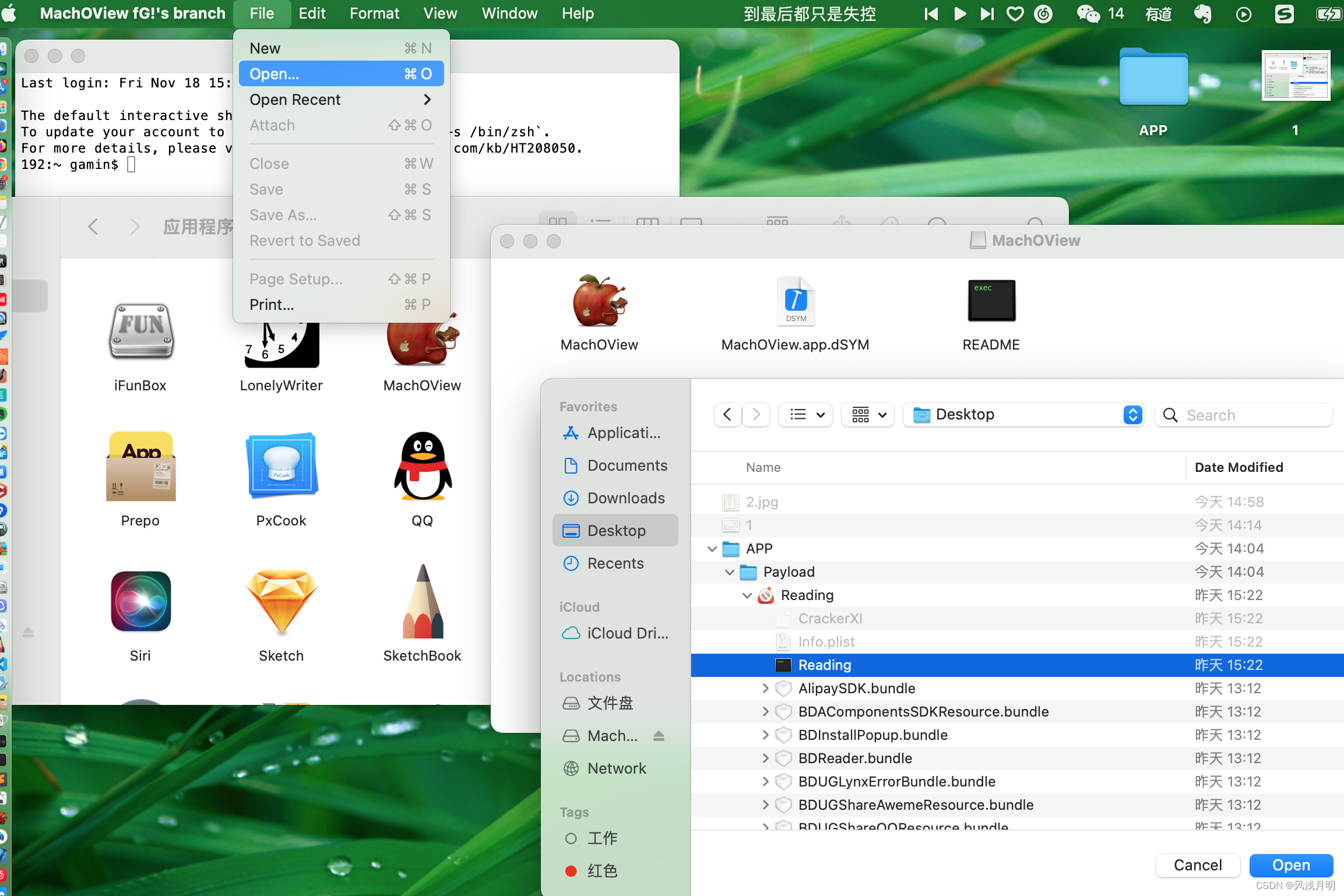Go to the previous track in menu bar
The image size is (1344, 896).
[931, 13]
